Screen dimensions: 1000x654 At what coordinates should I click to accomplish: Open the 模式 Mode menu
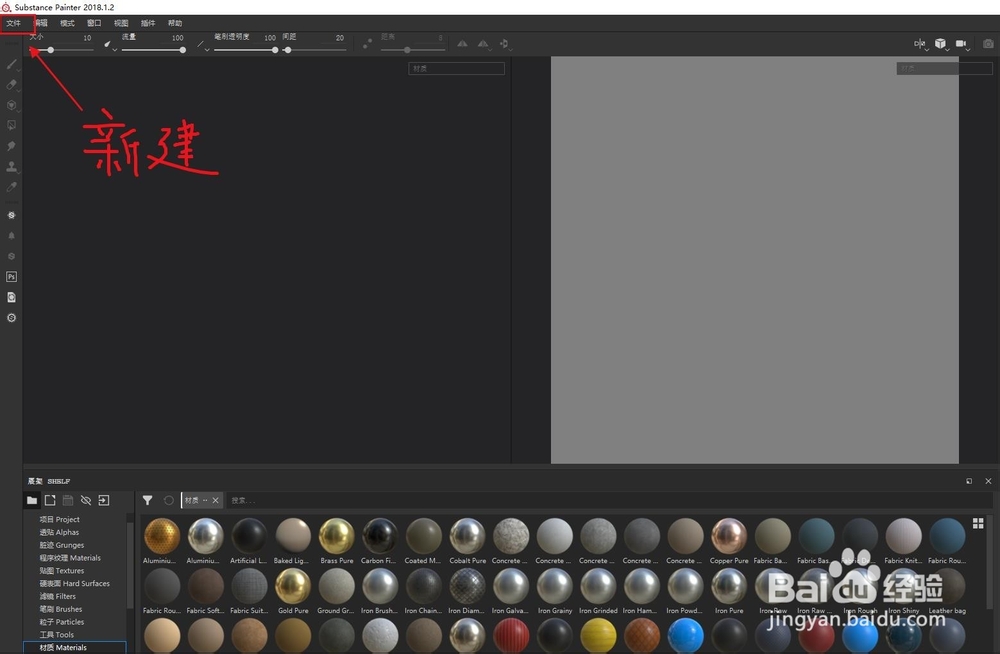(67, 23)
